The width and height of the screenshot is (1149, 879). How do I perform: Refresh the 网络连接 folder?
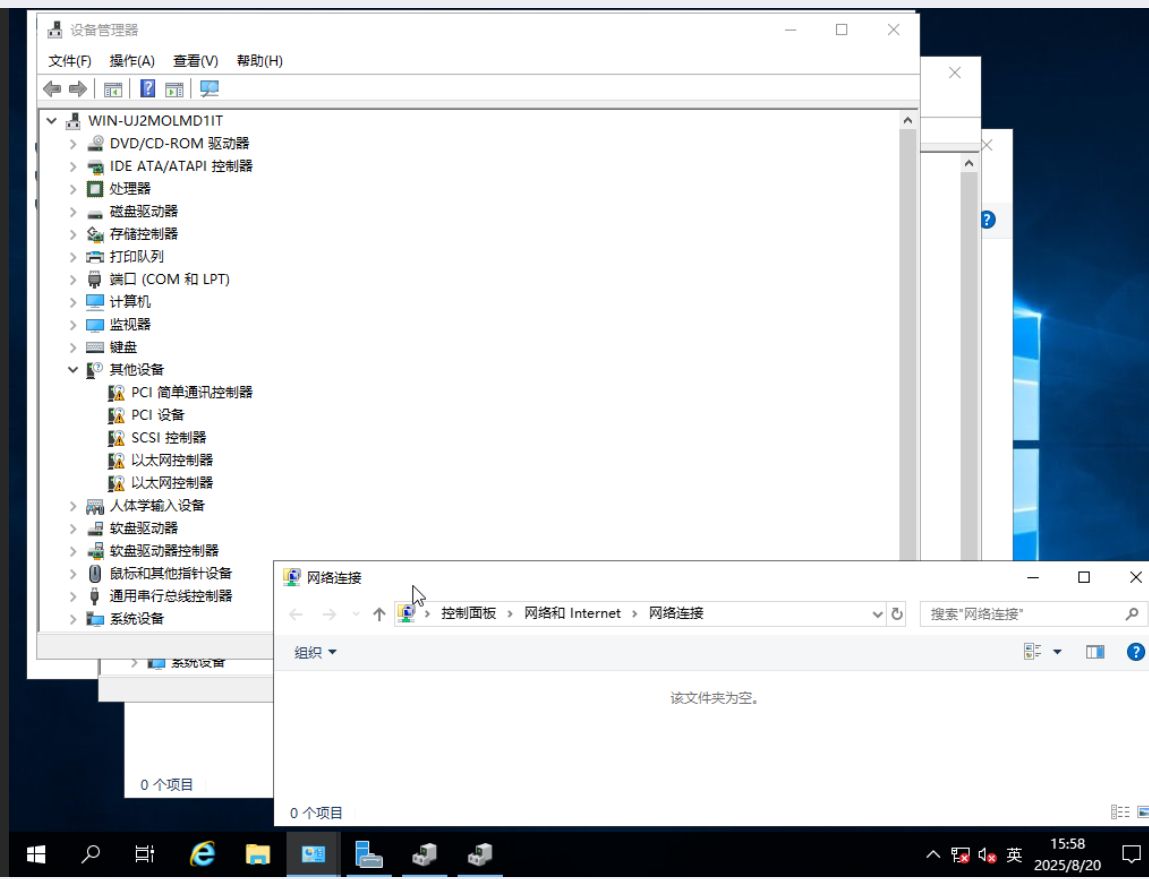pos(897,614)
